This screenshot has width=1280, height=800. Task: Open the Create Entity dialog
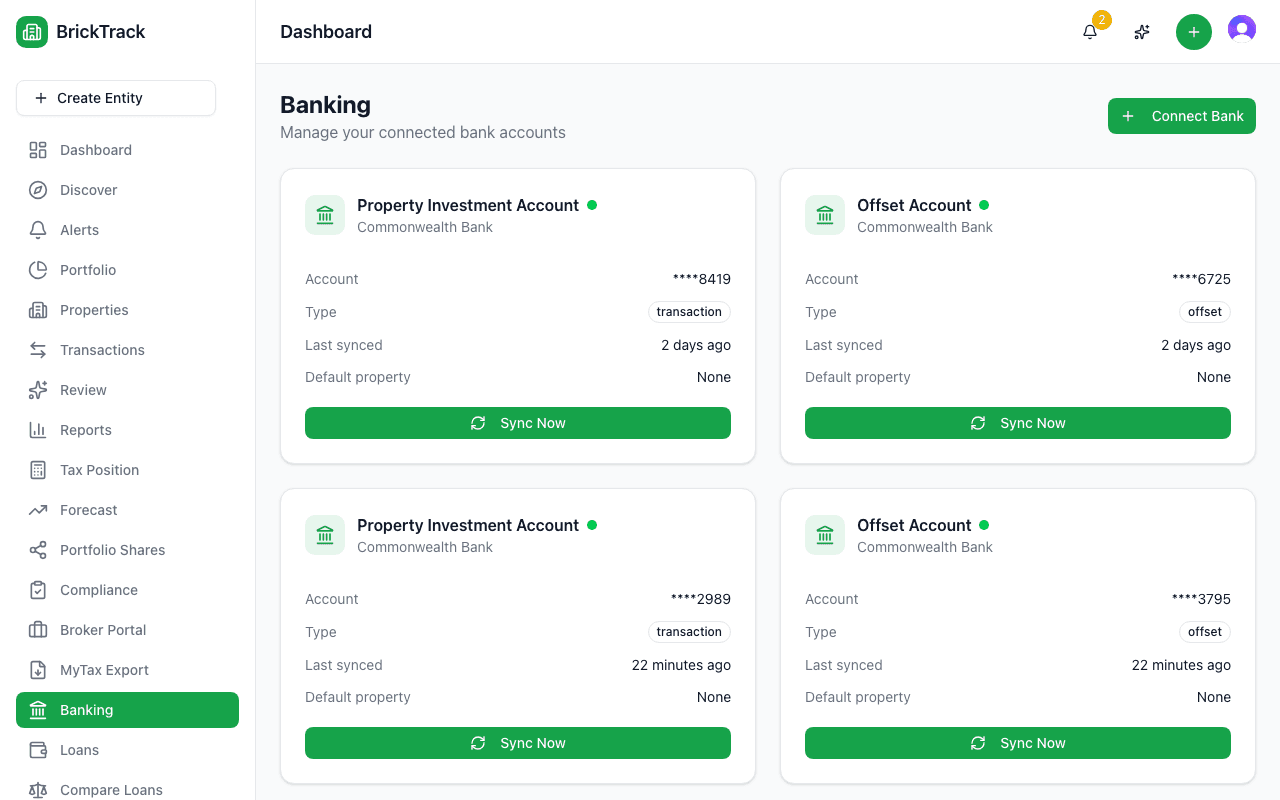pyautogui.click(x=115, y=98)
